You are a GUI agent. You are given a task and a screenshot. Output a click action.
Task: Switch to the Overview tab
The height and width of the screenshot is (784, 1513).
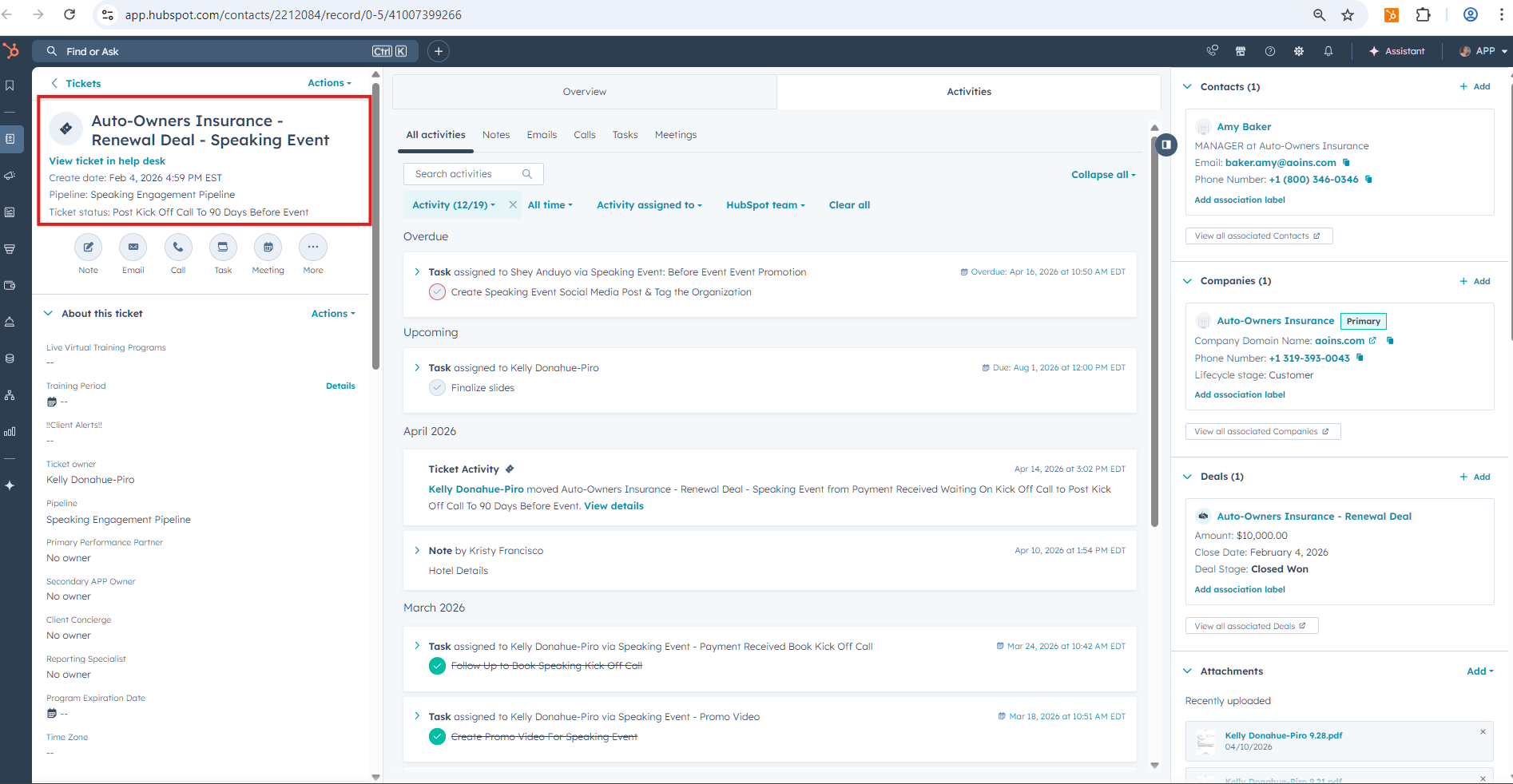point(584,92)
